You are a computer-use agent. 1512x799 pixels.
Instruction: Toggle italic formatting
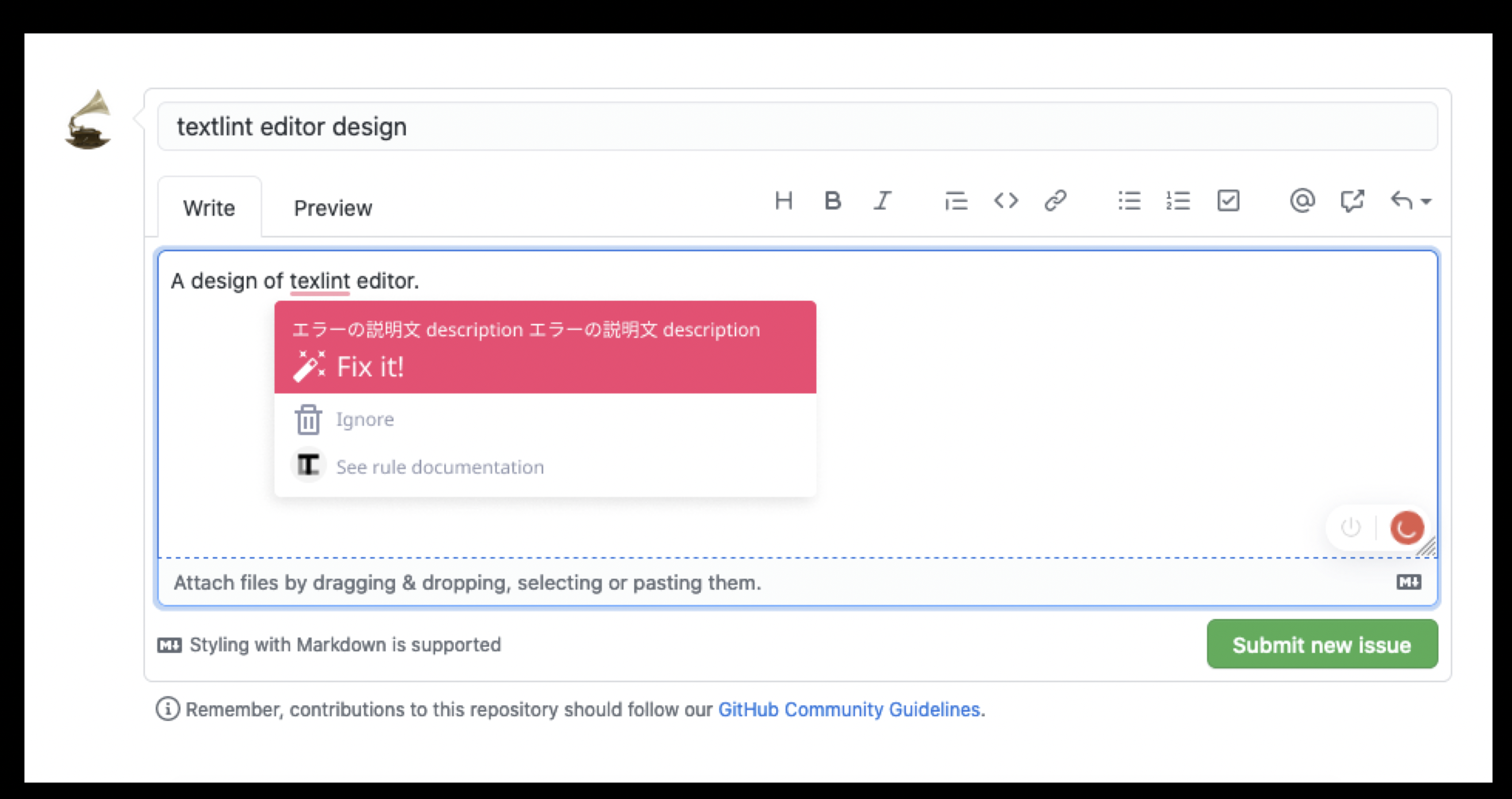[881, 201]
